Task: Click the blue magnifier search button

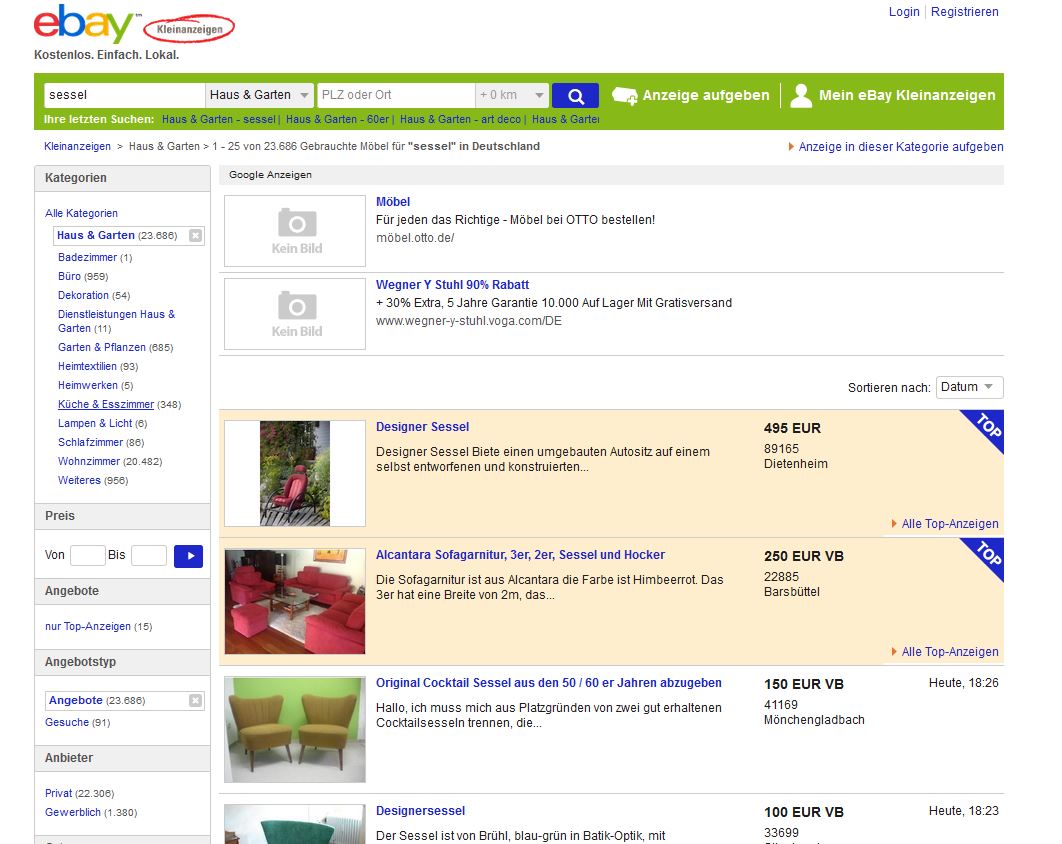Action: pyautogui.click(x=575, y=96)
